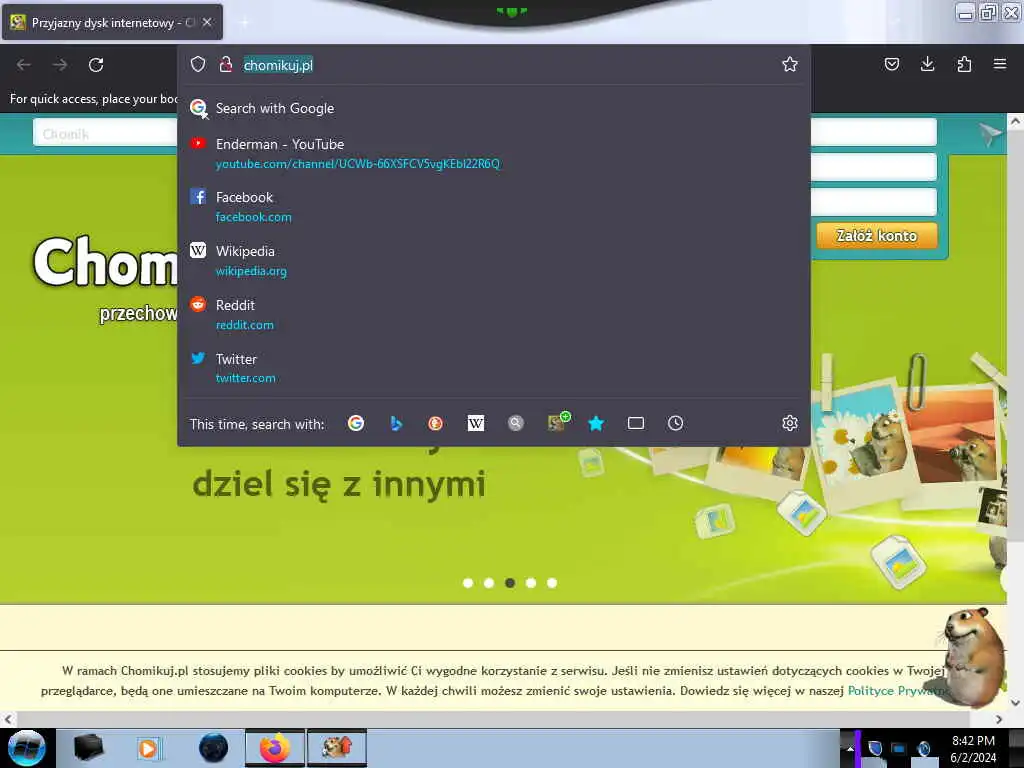This screenshot has height=768, width=1024.
Task: Search this time with DuckDuckGo icon
Action: pos(436,423)
